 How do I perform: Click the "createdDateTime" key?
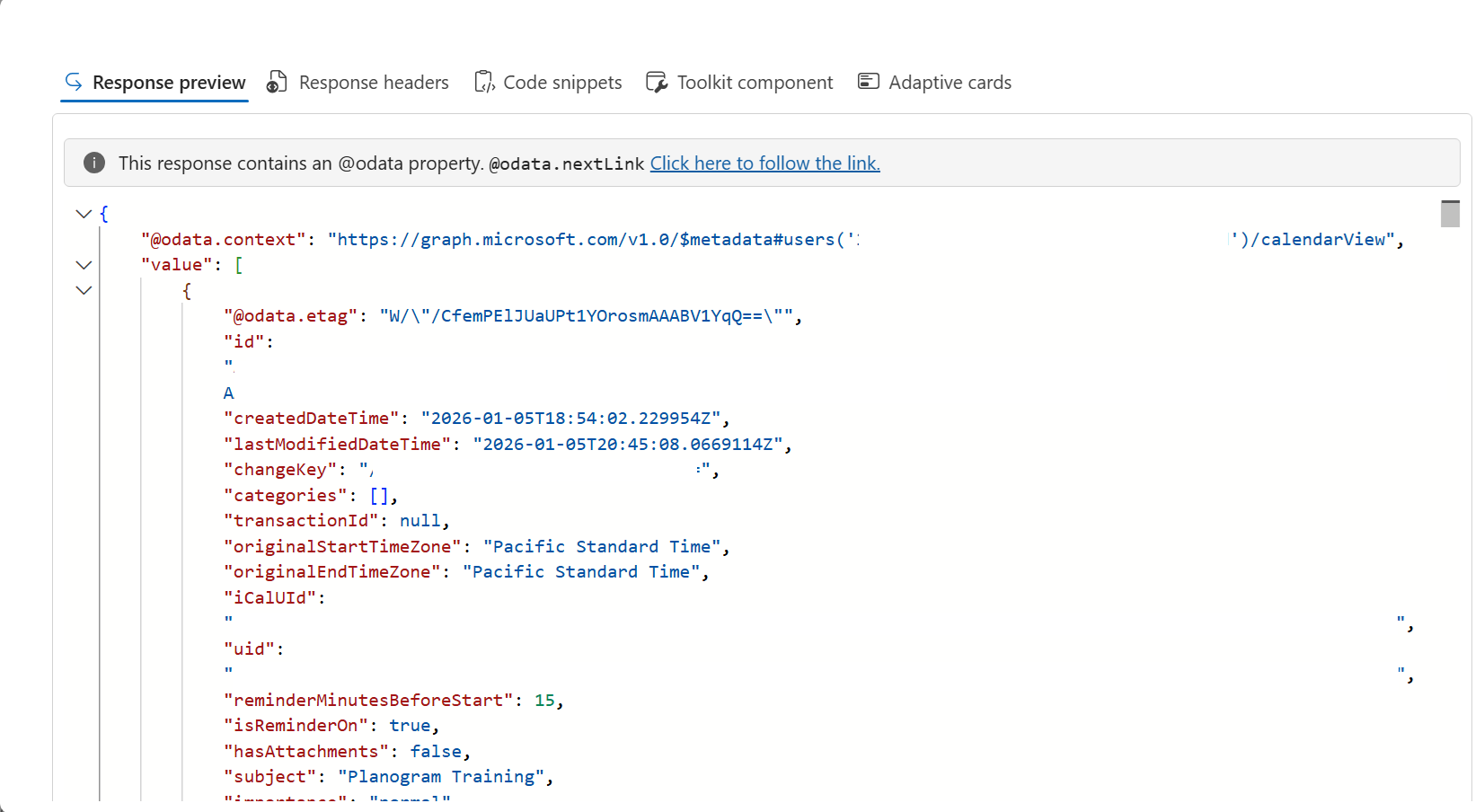click(312, 419)
